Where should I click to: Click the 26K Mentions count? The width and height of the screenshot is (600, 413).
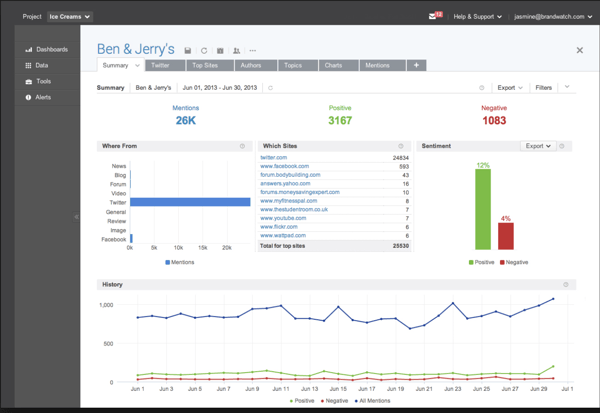pos(186,121)
